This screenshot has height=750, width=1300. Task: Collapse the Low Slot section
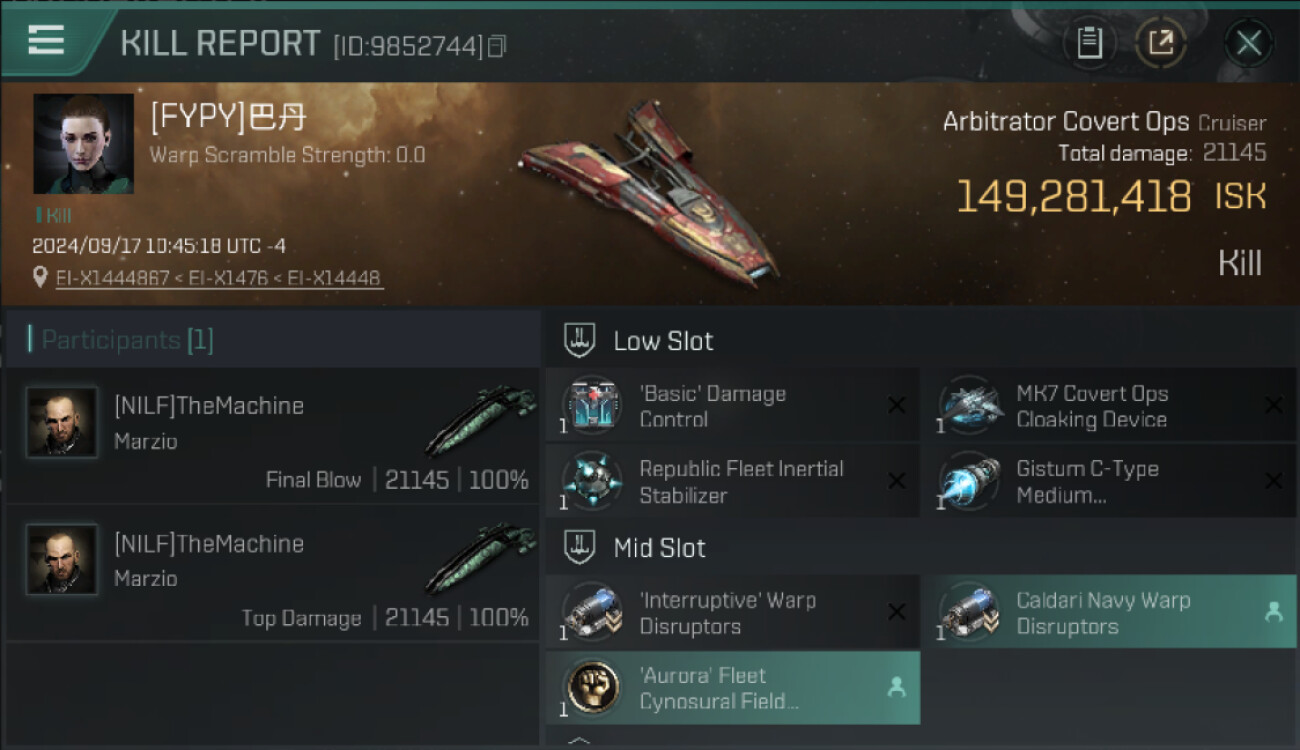pyautogui.click(x=581, y=340)
